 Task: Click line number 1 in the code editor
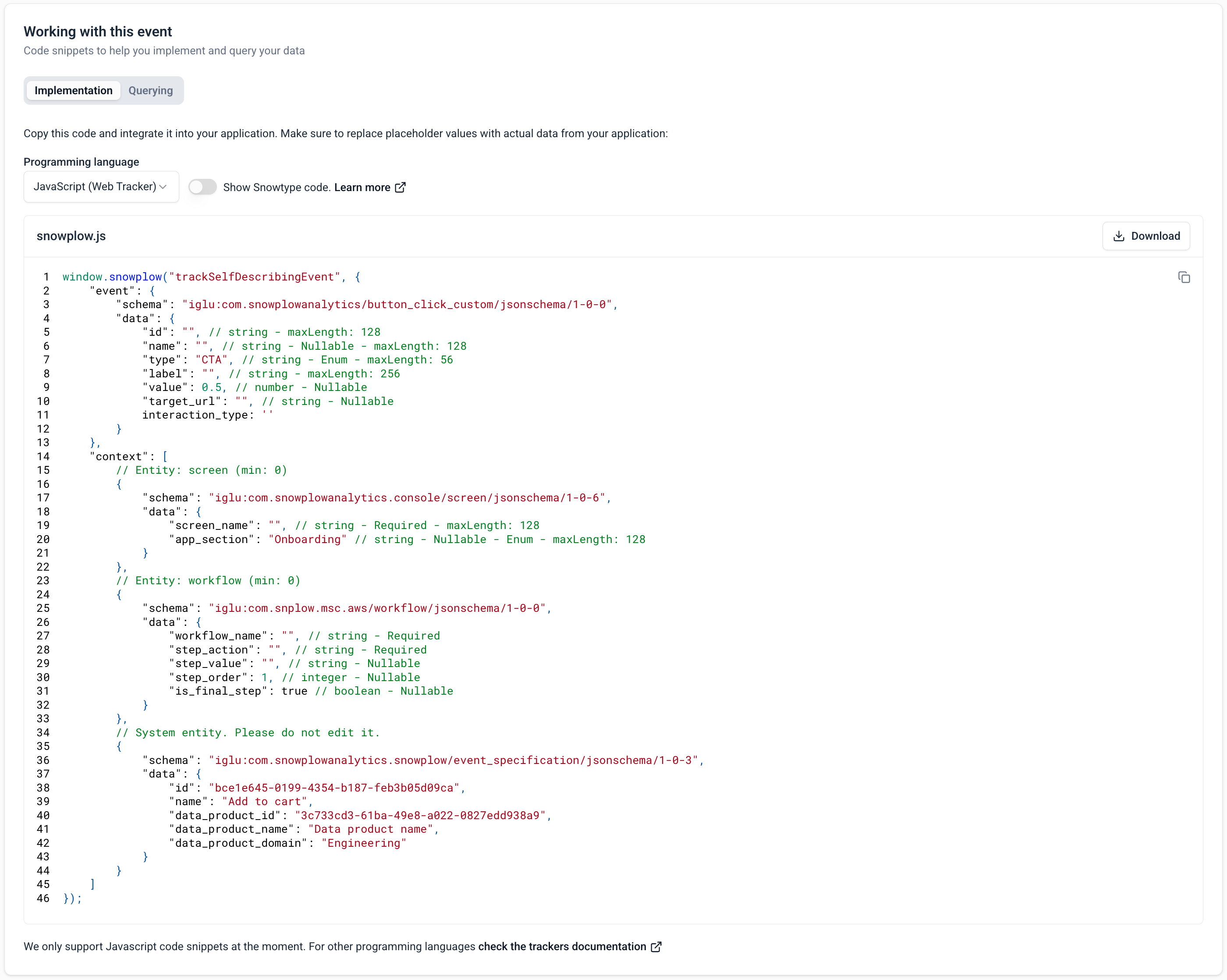[x=46, y=277]
